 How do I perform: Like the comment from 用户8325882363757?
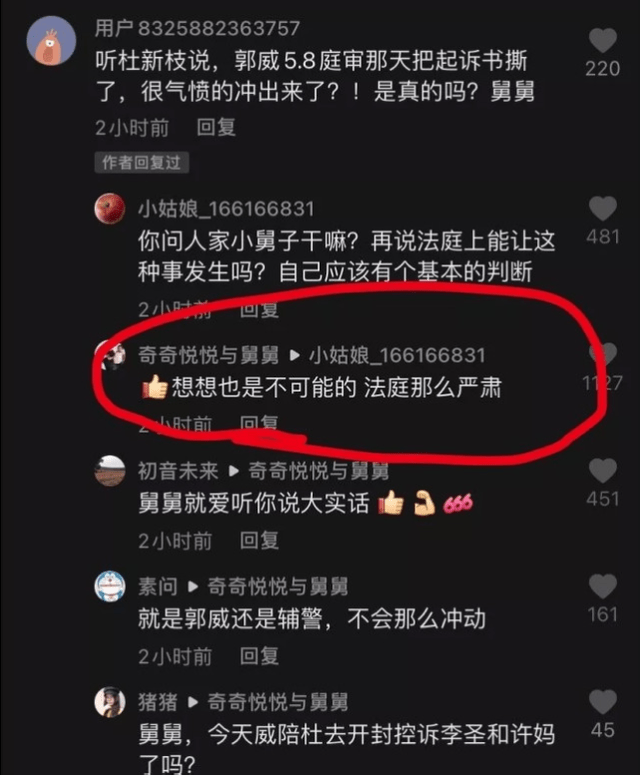coord(602,41)
